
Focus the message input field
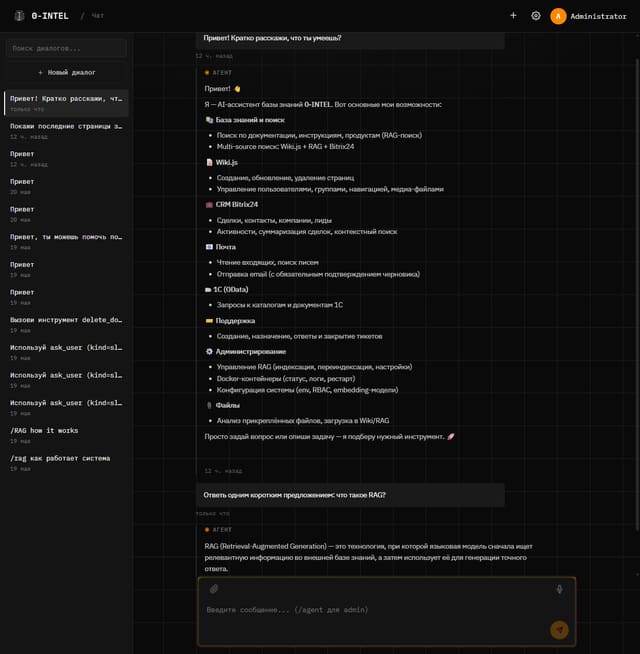tap(386, 612)
